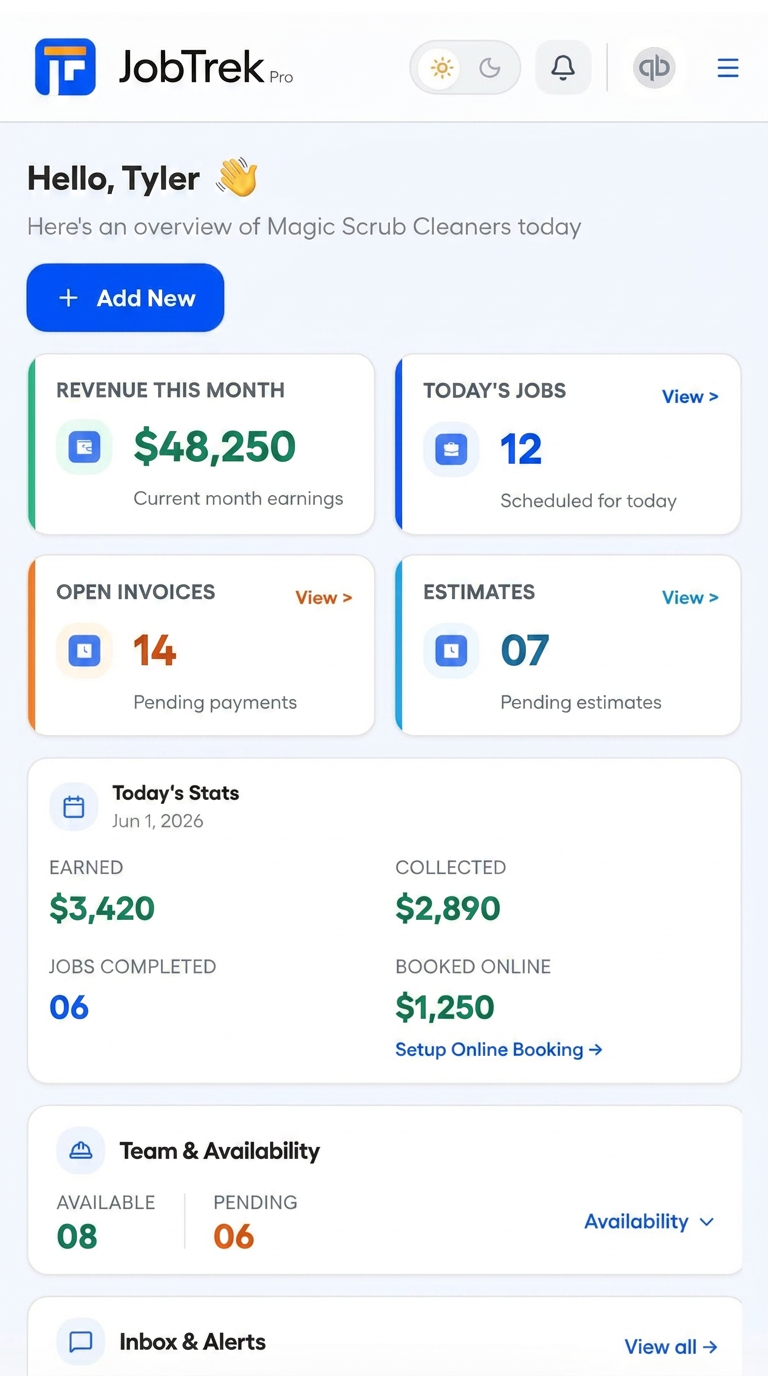Click Inbox & Alerts chat icon
Viewport: 768px width, 1376px height.
(x=81, y=1342)
